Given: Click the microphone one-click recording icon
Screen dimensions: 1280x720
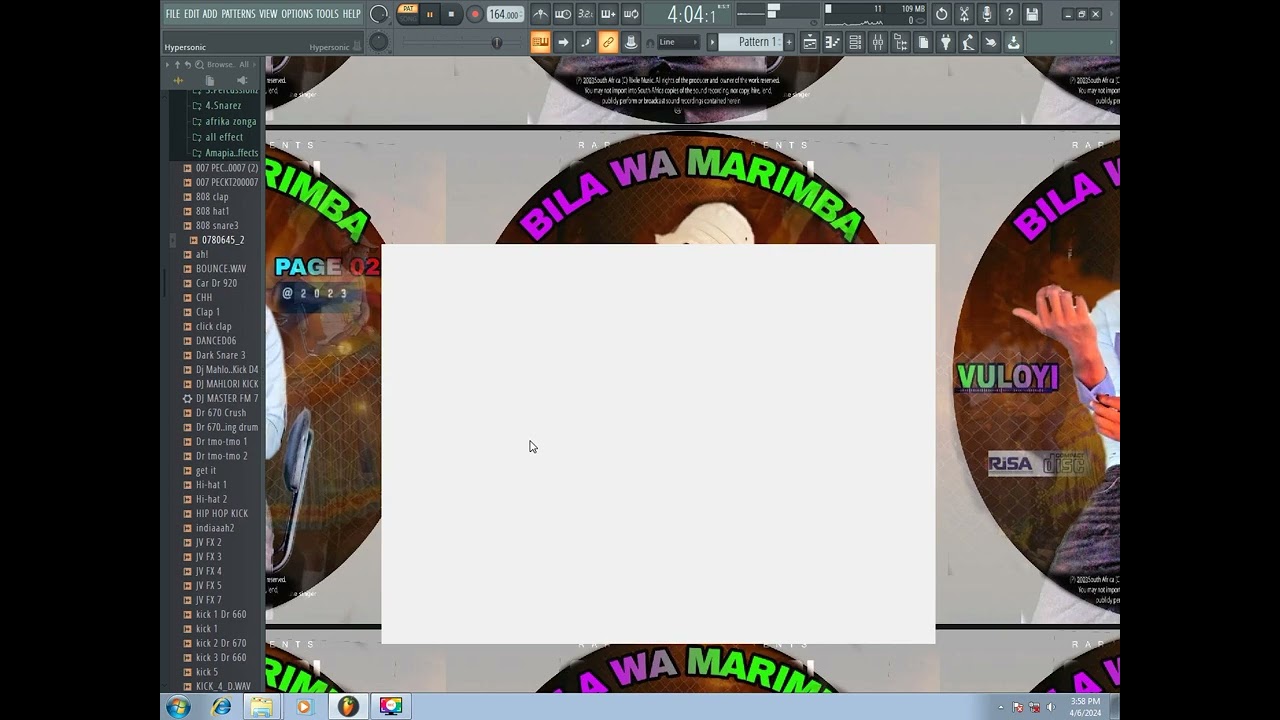Looking at the screenshot, I should (987, 14).
